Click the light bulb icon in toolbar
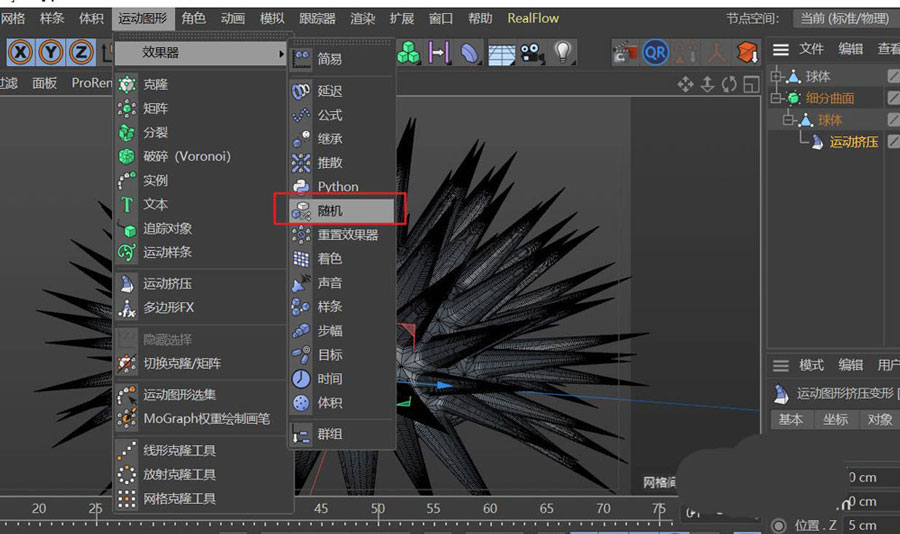This screenshot has height=534, width=900. [563, 51]
